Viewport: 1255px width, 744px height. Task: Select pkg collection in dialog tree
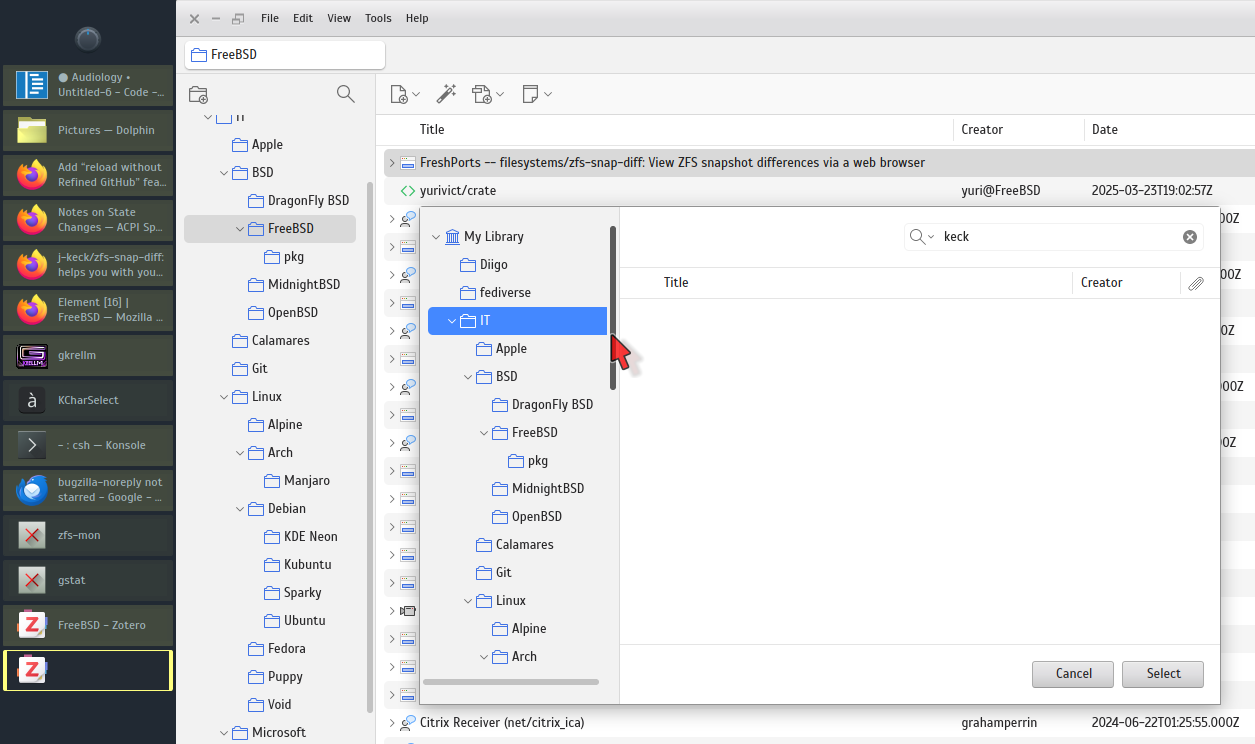(528, 461)
